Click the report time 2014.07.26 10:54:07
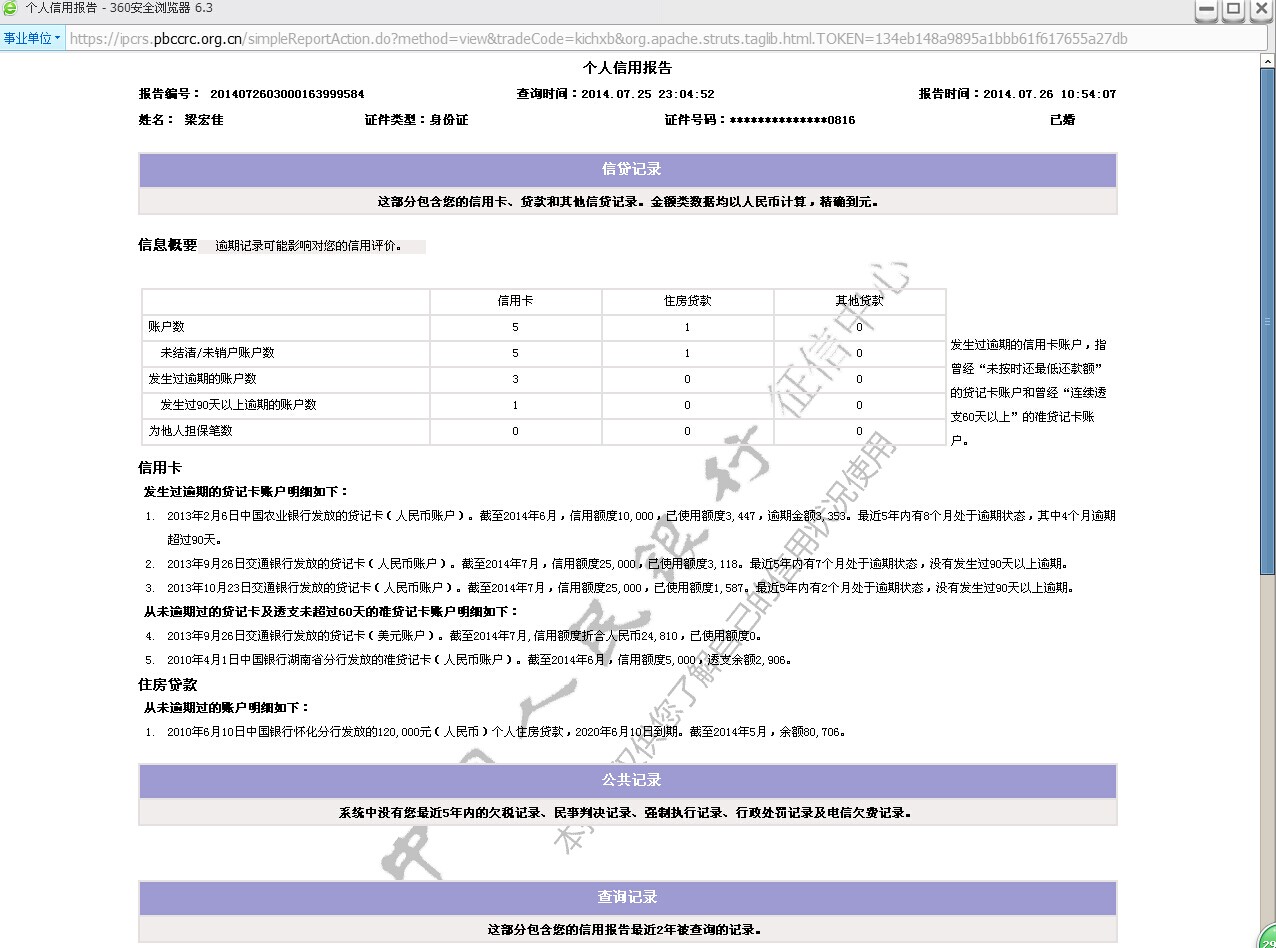 click(x=1049, y=94)
